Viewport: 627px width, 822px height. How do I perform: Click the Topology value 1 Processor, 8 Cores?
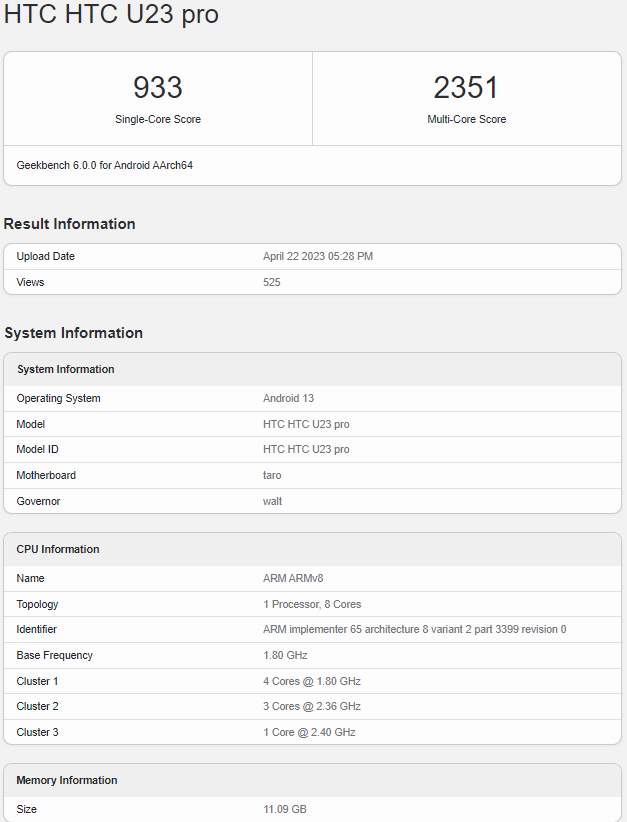pyautogui.click(x=312, y=605)
